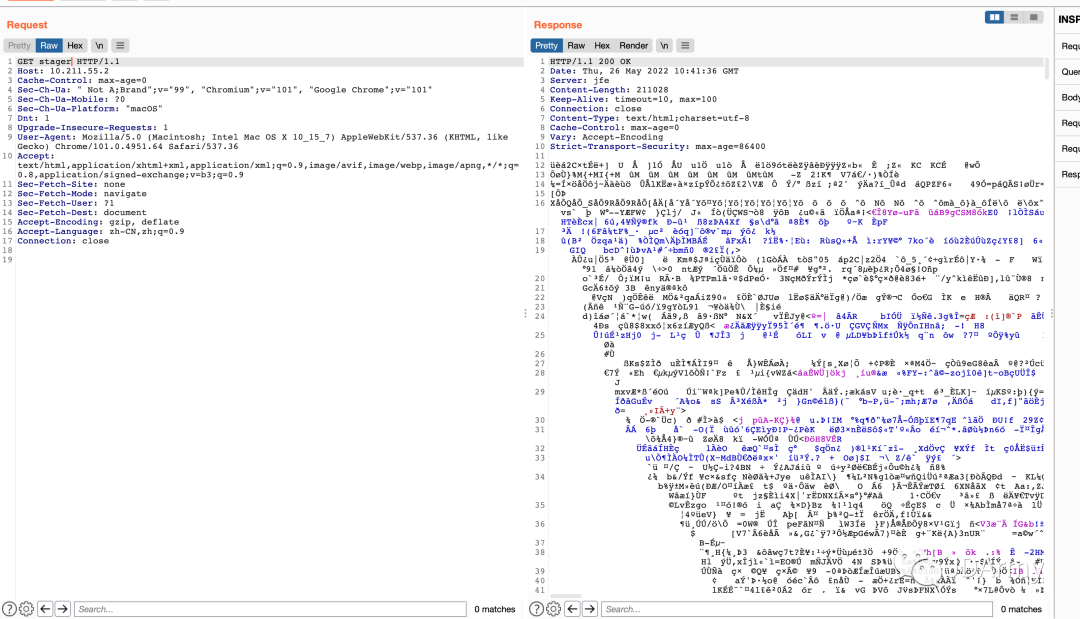This screenshot has height=619, width=1080.
Task: Click response status 'HTTP/1.1 200 OK'
Action: click(590, 61)
